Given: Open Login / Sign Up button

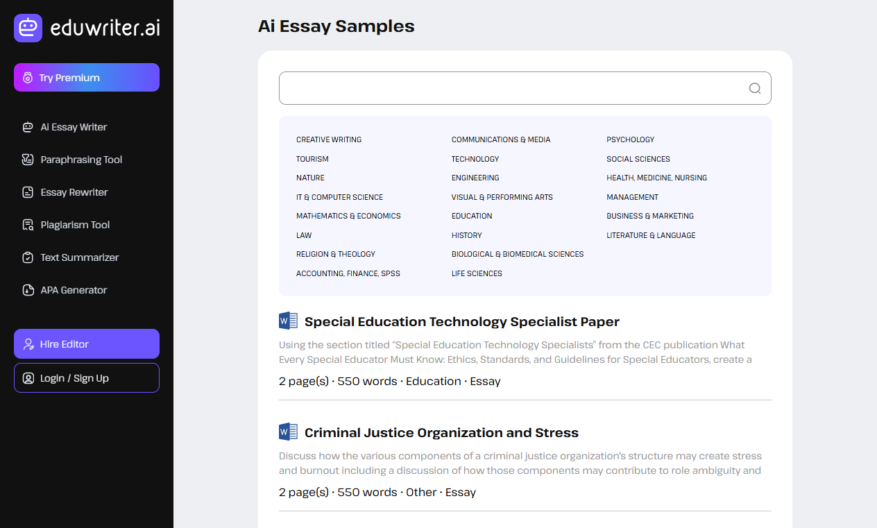Looking at the screenshot, I should 87,378.
